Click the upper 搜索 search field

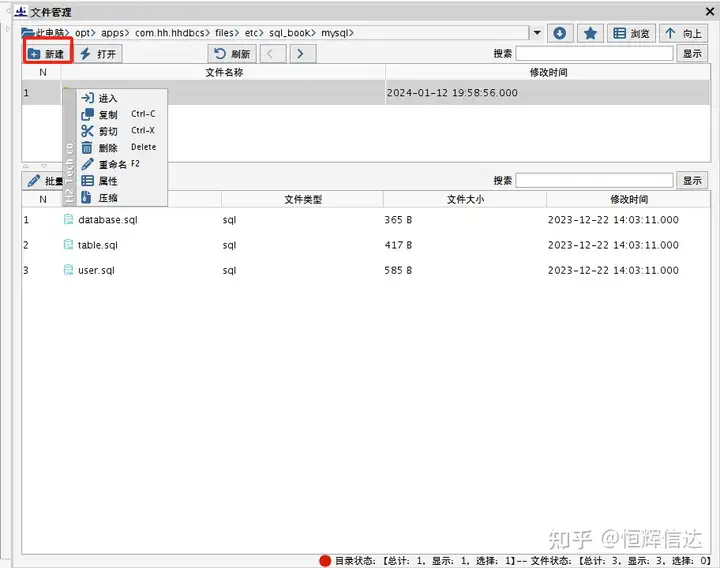pos(594,54)
